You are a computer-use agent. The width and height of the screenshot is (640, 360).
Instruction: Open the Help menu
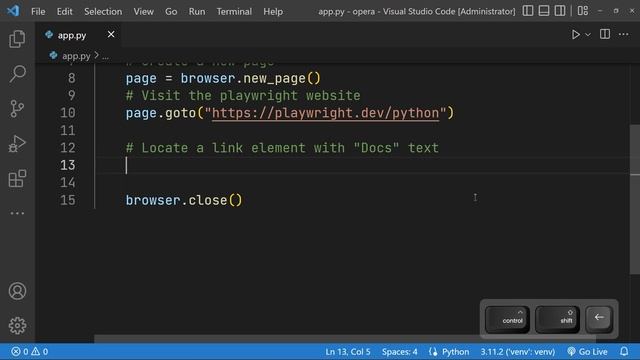[273, 11]
